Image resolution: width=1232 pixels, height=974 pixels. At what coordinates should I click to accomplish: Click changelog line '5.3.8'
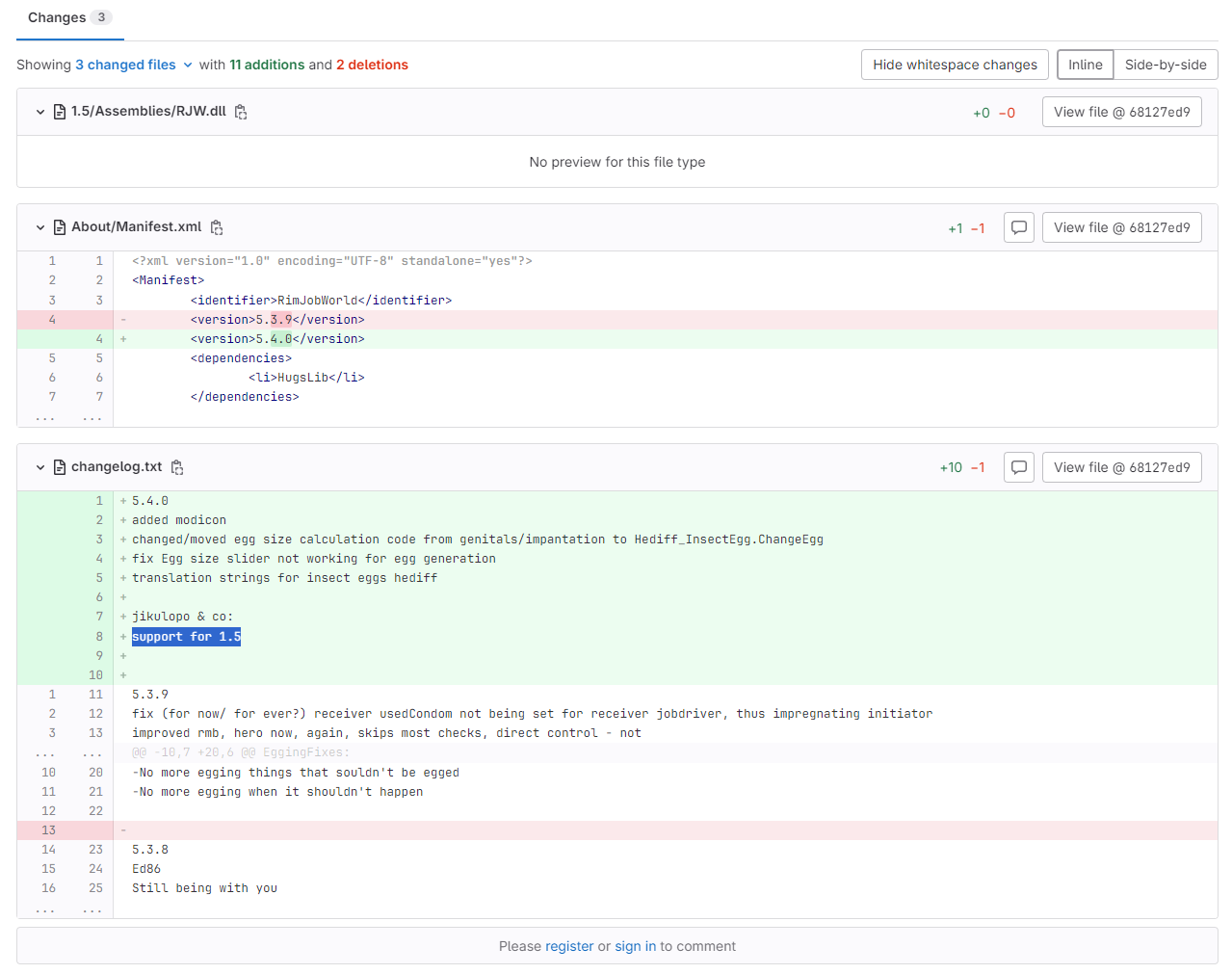coord(150,850)
